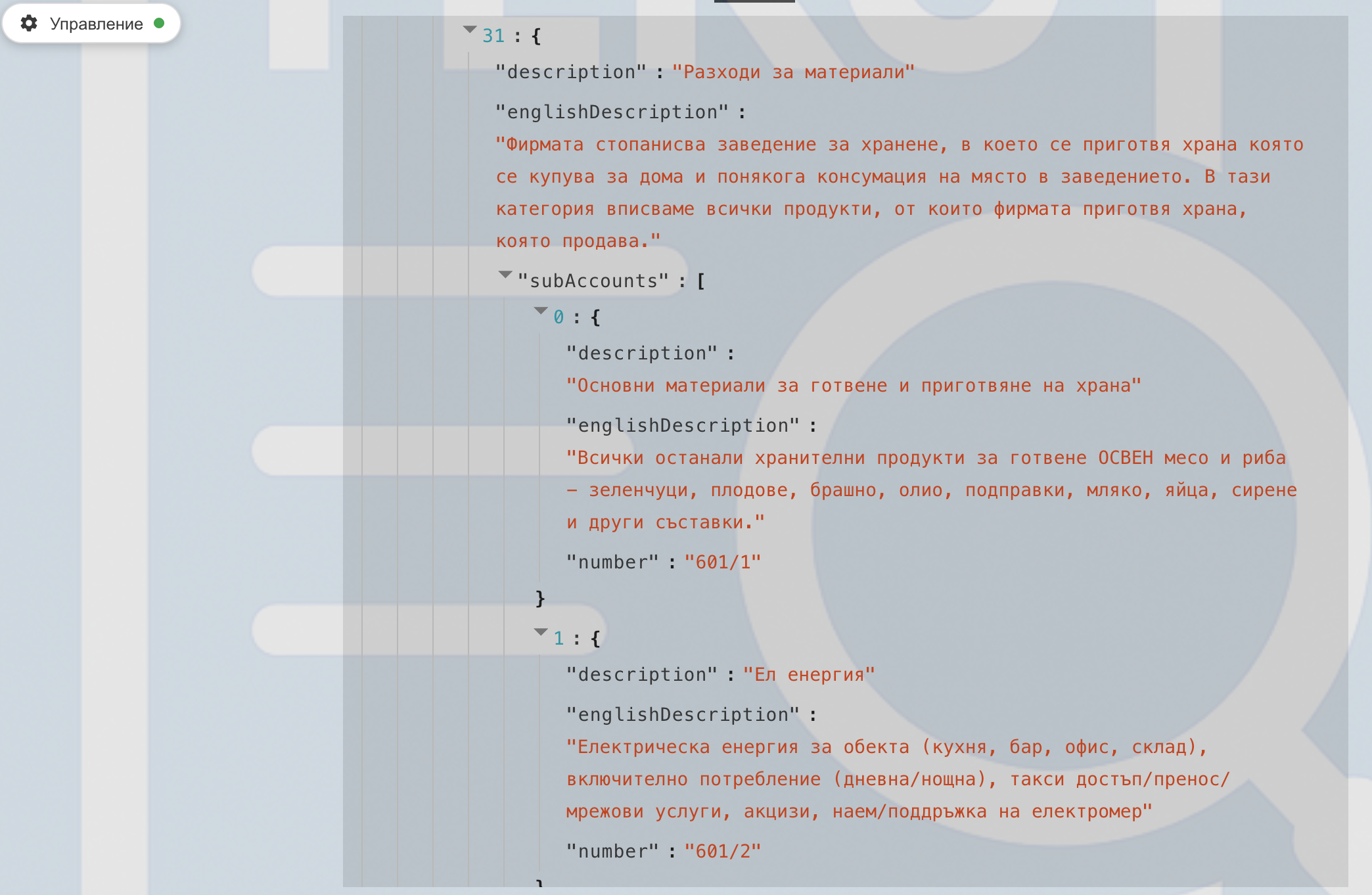This screenshot has width=1372, height=895.
Task: Click the dark handle at top edge
Action: tap(754, 1)
